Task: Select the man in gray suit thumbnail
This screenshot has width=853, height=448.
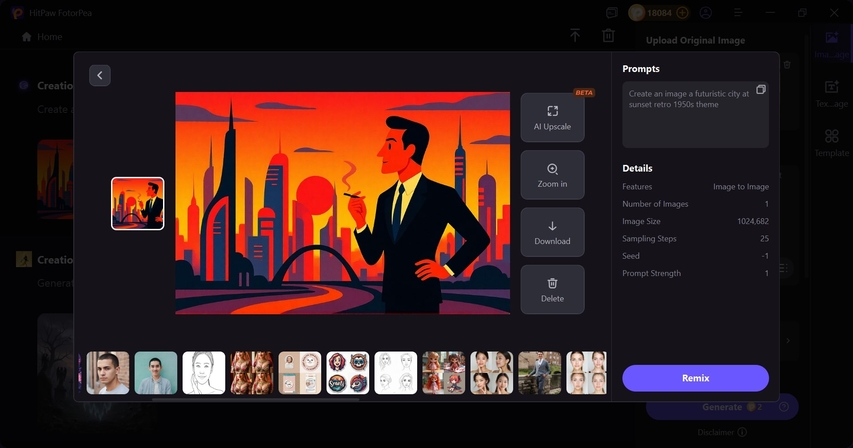Action: 539,372
